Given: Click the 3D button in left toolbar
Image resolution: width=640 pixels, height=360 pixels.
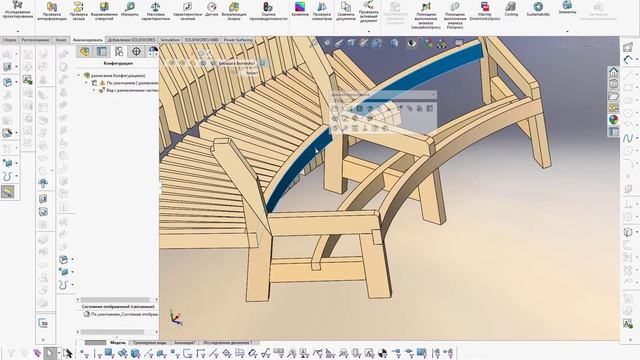Looking at the screenshot, I should click(x=43, y=324).
